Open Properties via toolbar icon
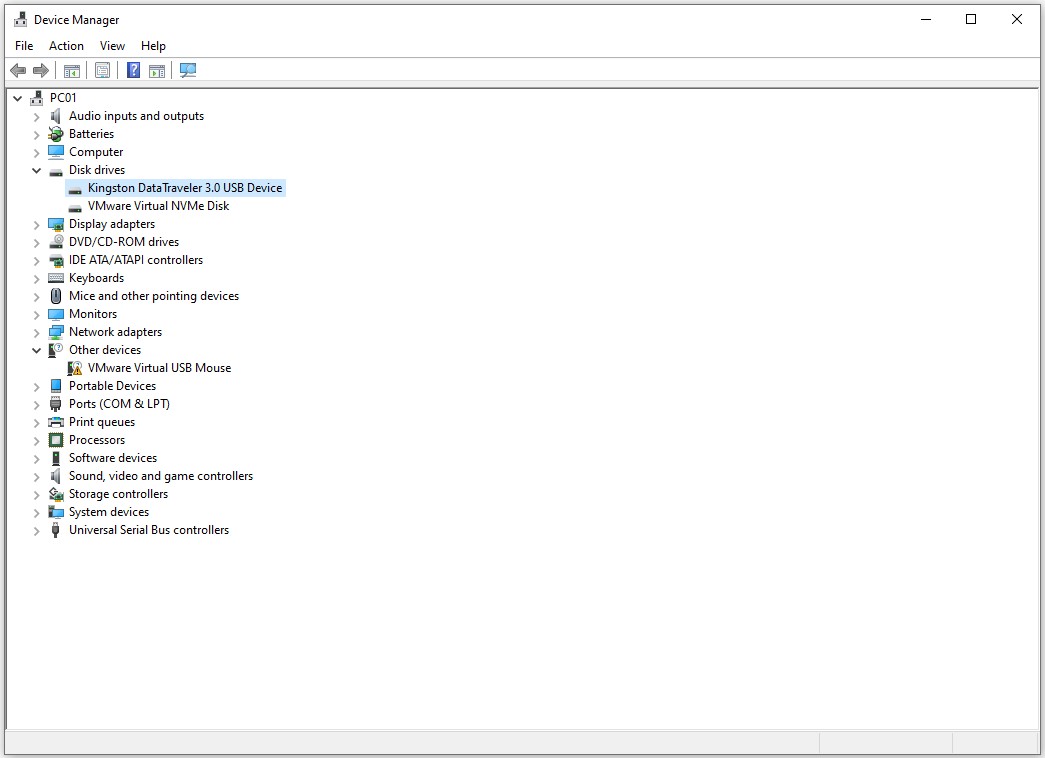 click(x=102, y=70)
